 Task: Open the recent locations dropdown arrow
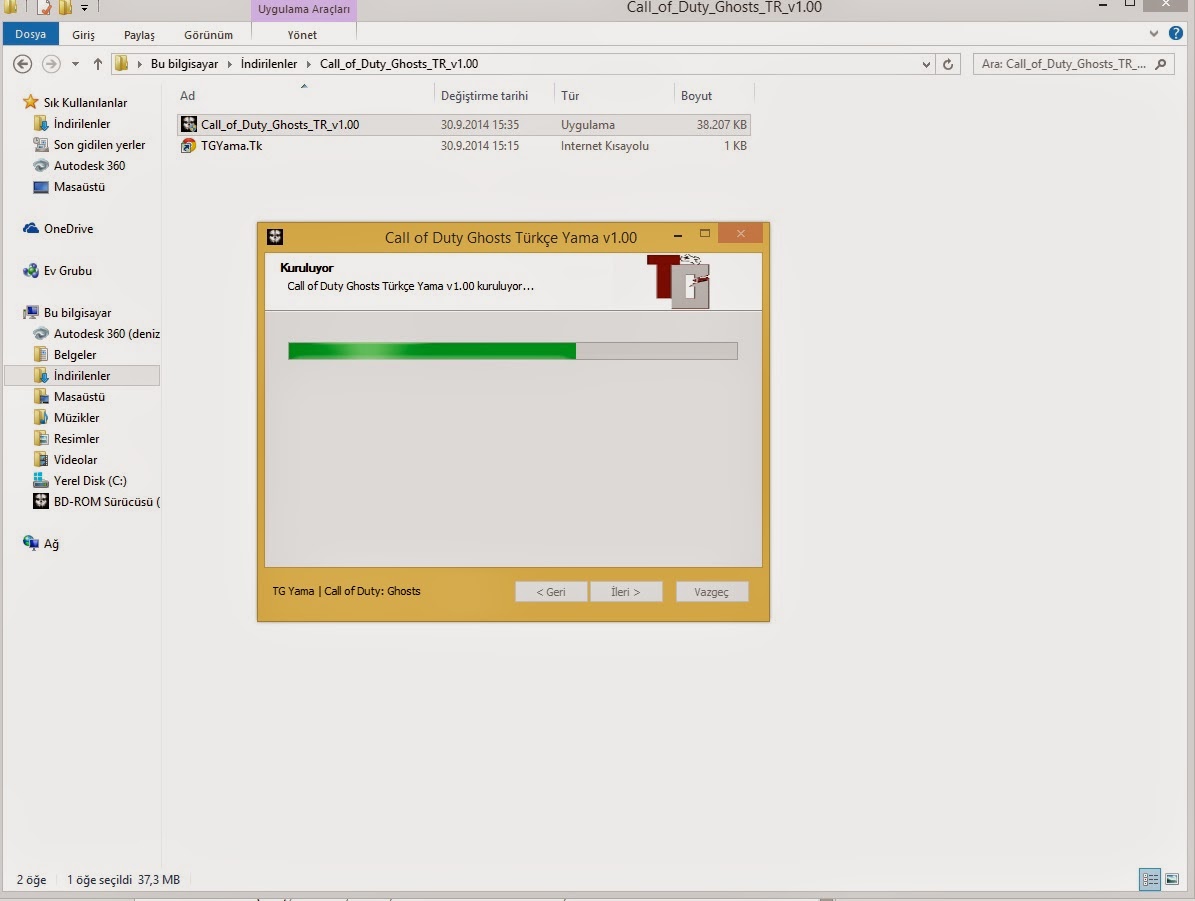75,64
